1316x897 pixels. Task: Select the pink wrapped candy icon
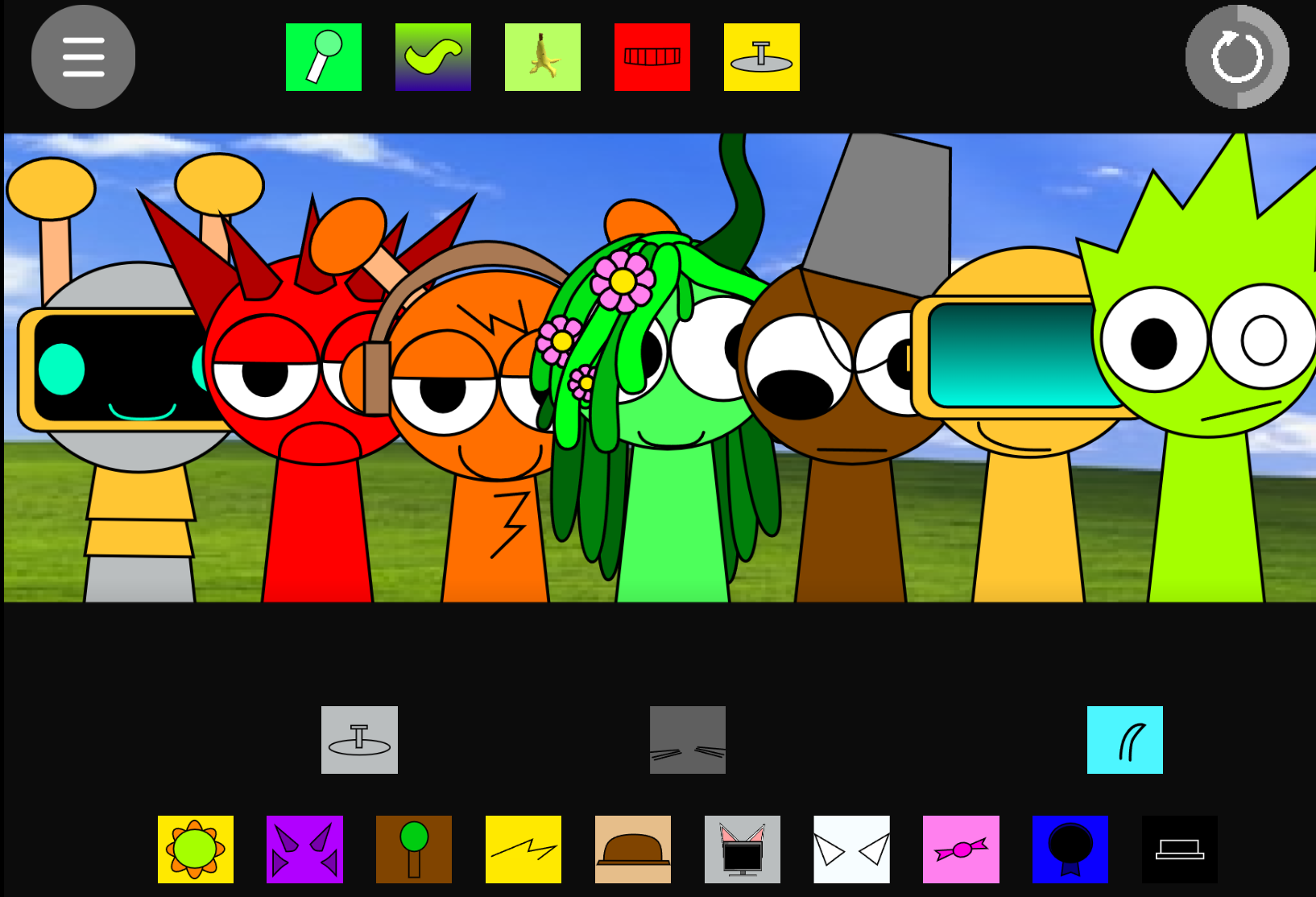(x=962, y=849)
